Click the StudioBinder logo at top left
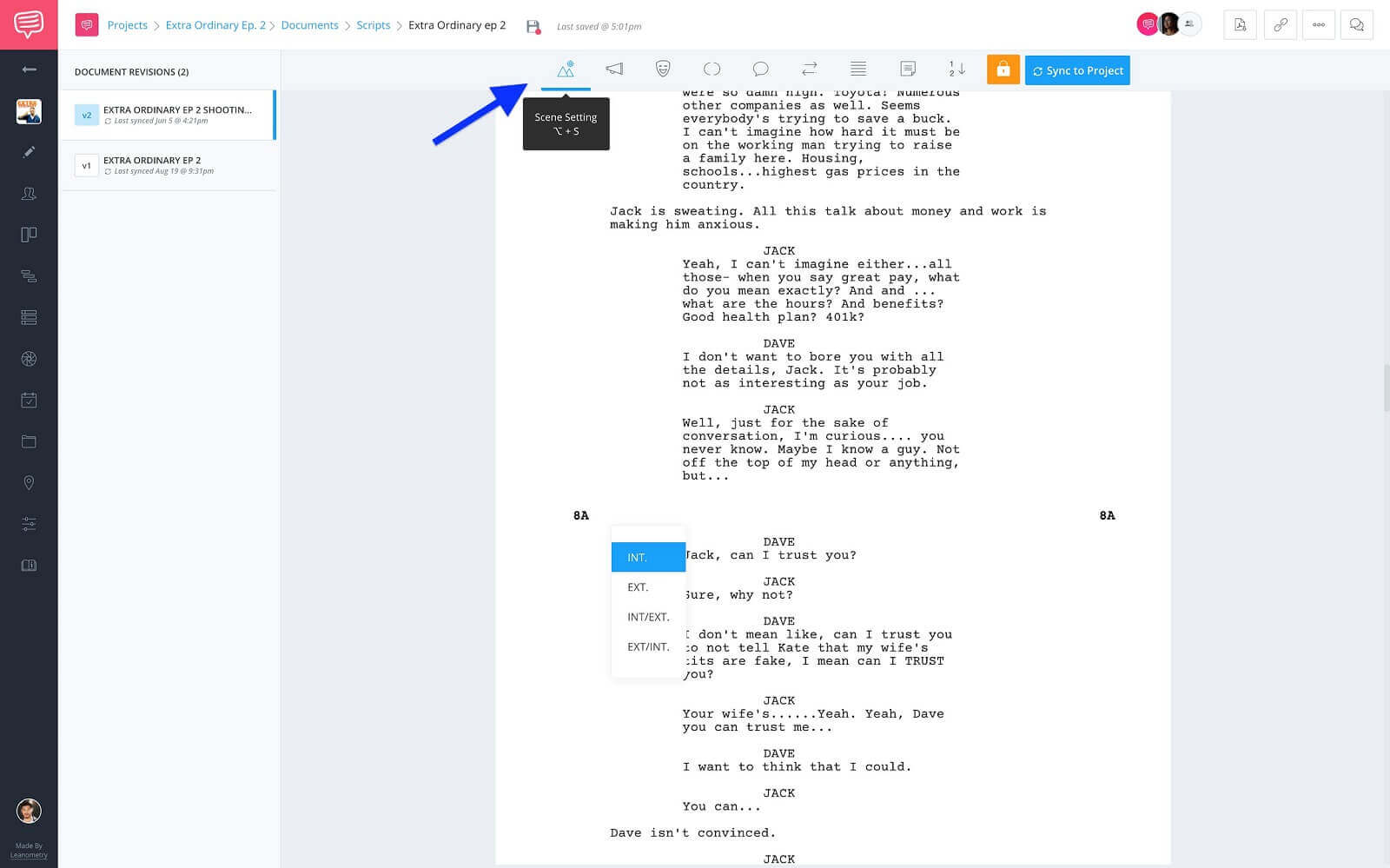Screen dimensions: 1390x868 29,24
